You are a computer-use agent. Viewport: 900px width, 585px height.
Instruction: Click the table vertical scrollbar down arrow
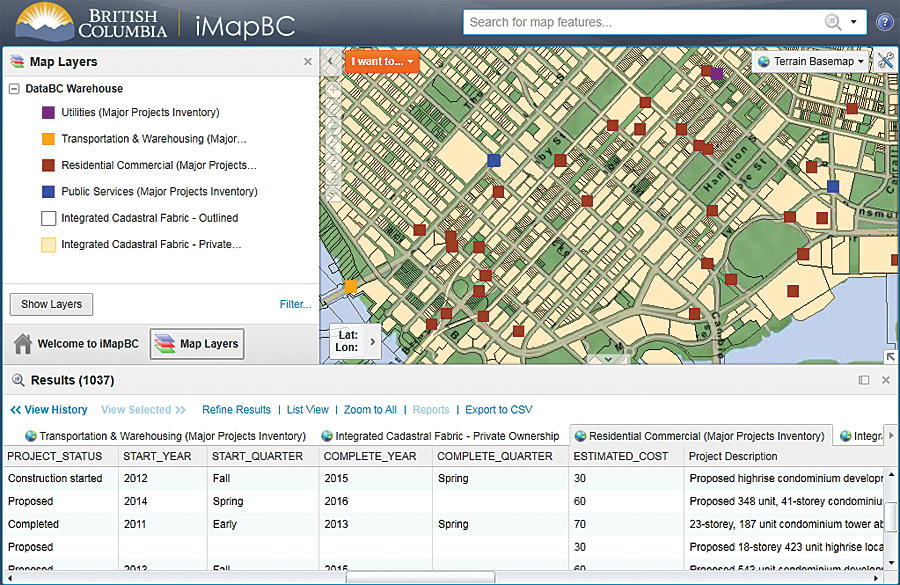coord(891,562)
